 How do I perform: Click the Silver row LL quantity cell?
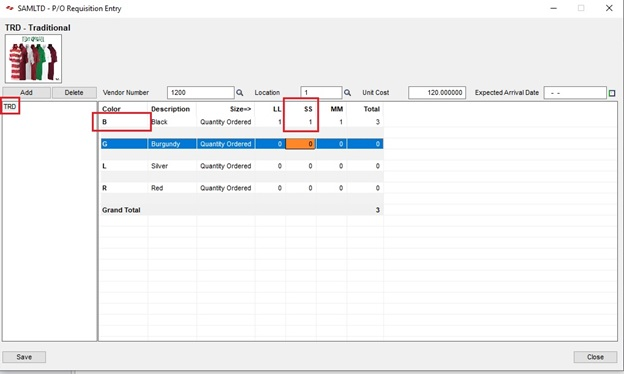(270, 166)
